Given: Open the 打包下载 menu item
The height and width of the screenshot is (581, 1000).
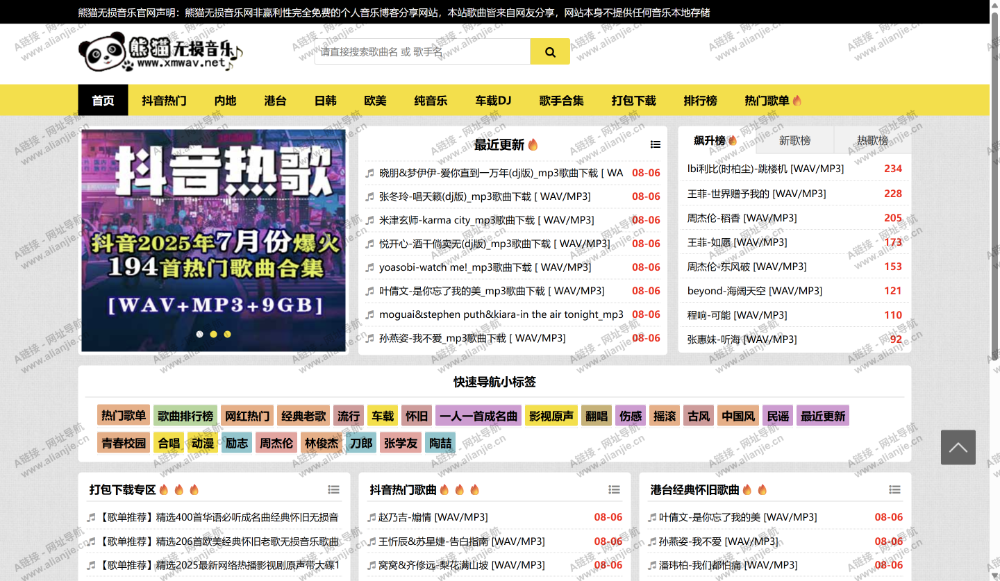Looking at the screenshot, I should (x=633, y=100).
